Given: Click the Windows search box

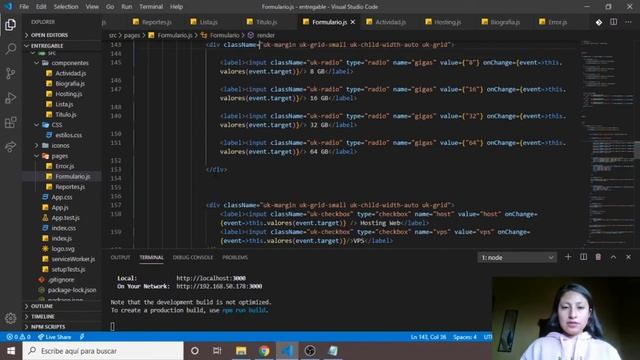Looking at the screenshot, I should point(103,351).
